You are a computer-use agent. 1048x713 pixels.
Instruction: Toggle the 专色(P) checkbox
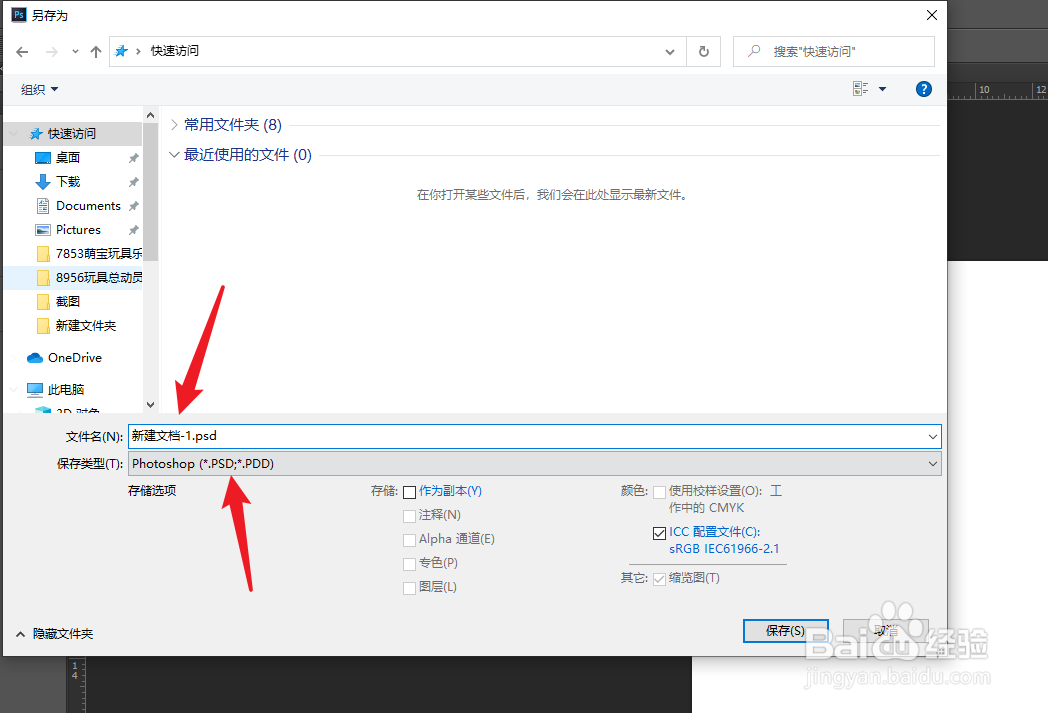(410, 565)
